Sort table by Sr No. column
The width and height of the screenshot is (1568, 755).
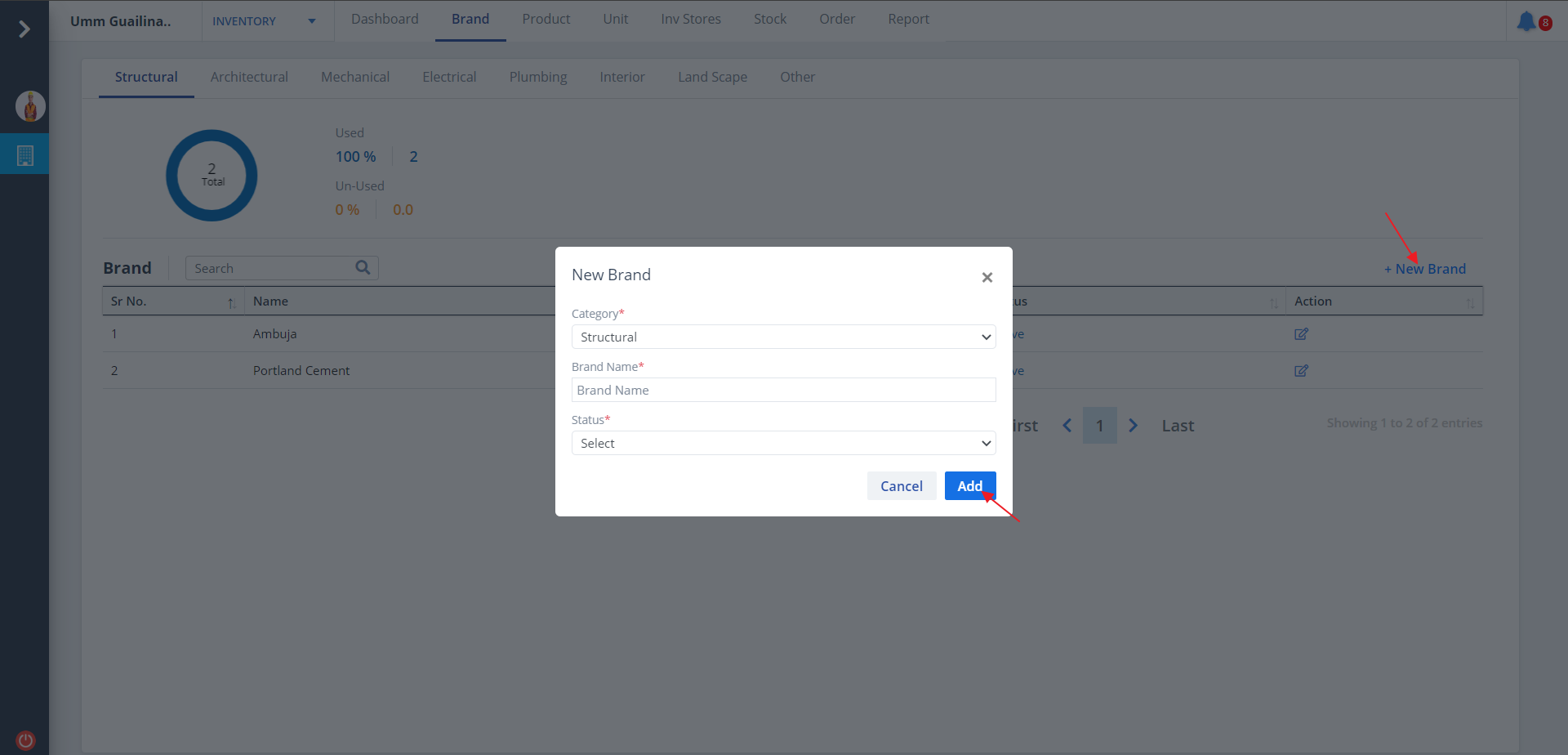[231, 302]
